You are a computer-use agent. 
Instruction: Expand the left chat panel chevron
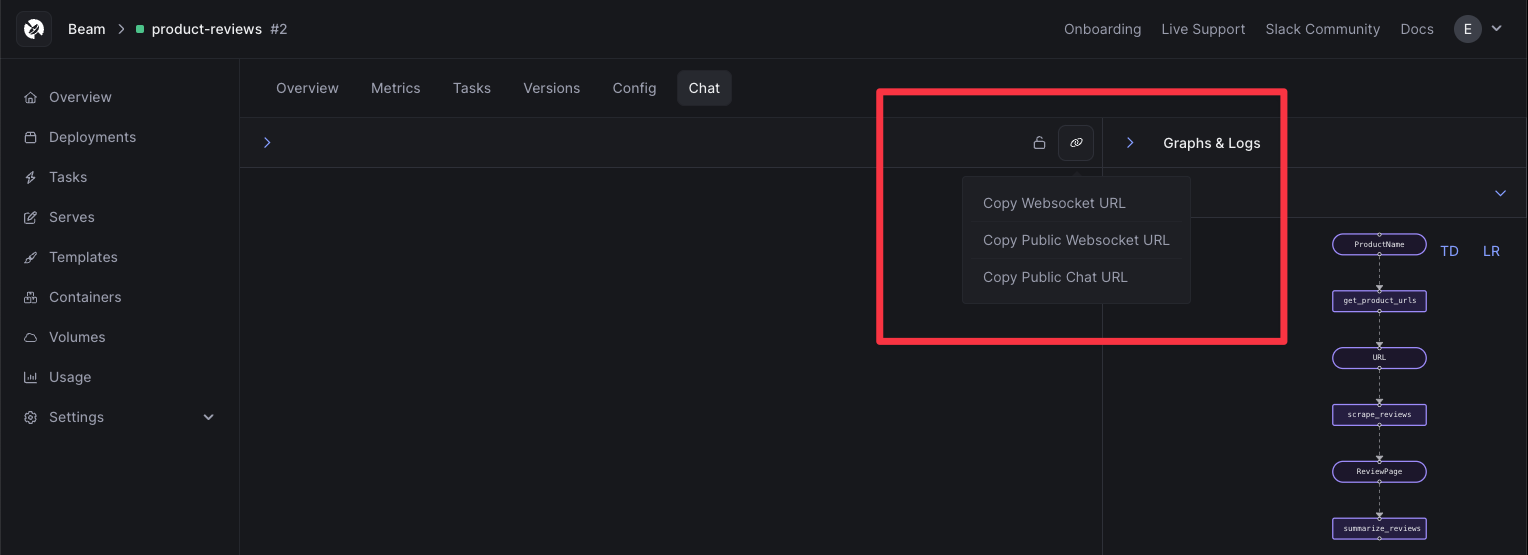click(267, 143)
